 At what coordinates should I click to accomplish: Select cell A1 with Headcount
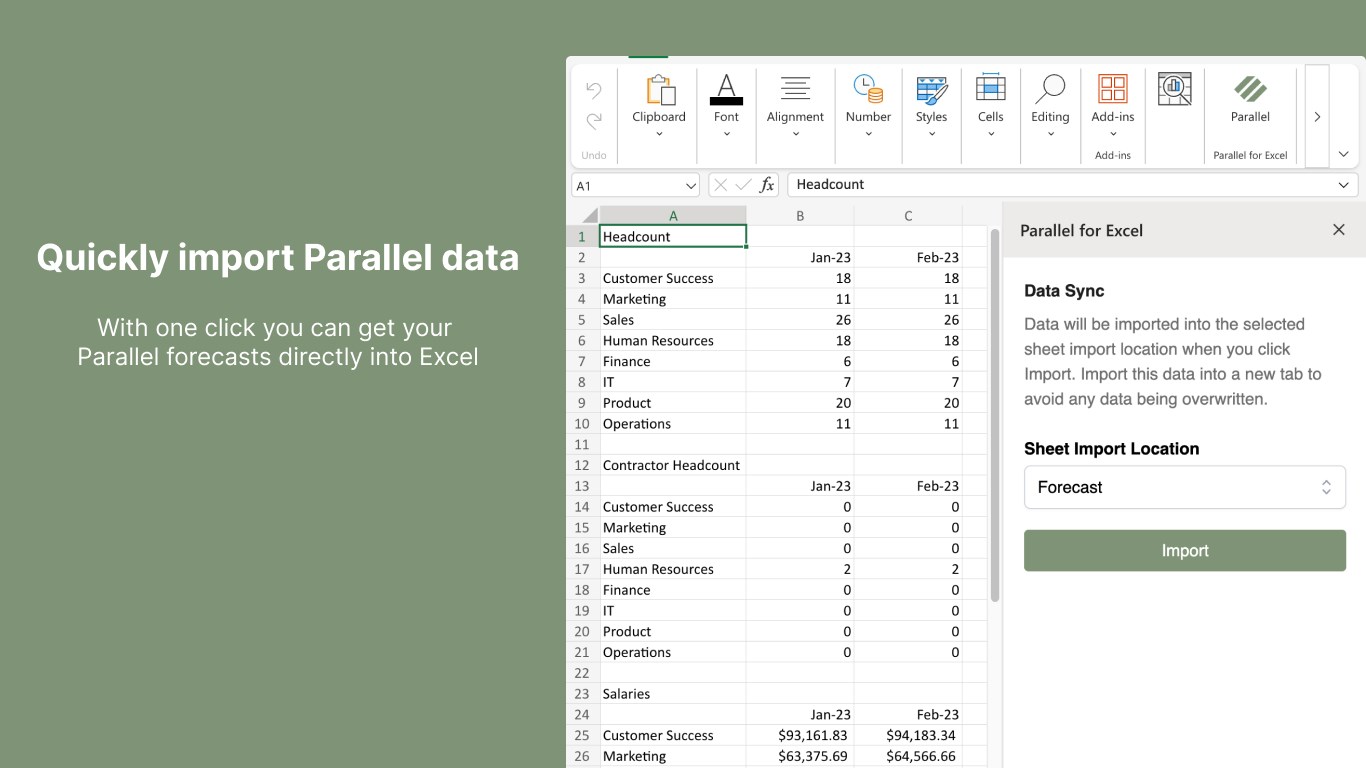click(673, 237)
